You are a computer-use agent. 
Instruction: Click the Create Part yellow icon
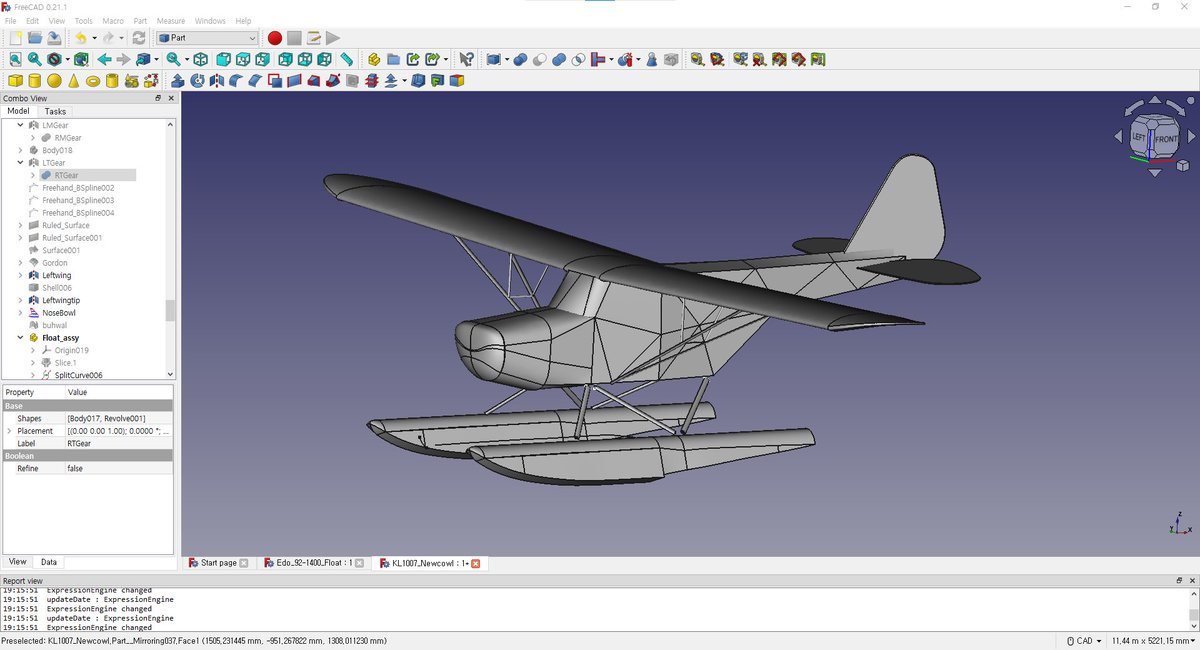[x=374, y=60]
